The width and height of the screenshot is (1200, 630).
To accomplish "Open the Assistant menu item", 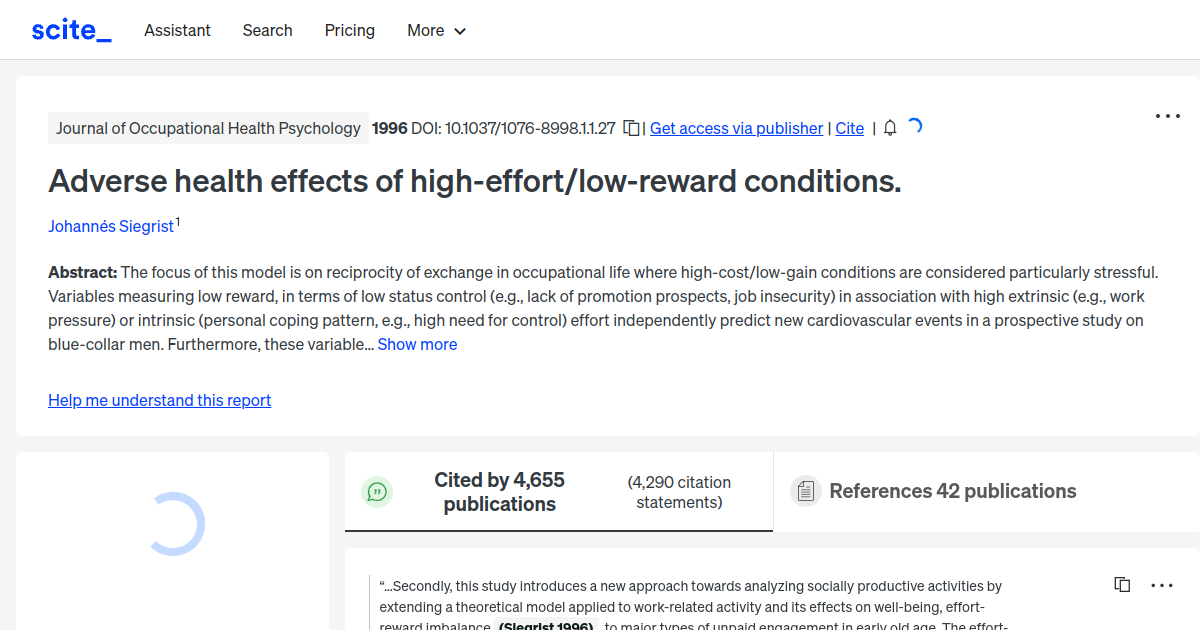I will click(177, 30).
